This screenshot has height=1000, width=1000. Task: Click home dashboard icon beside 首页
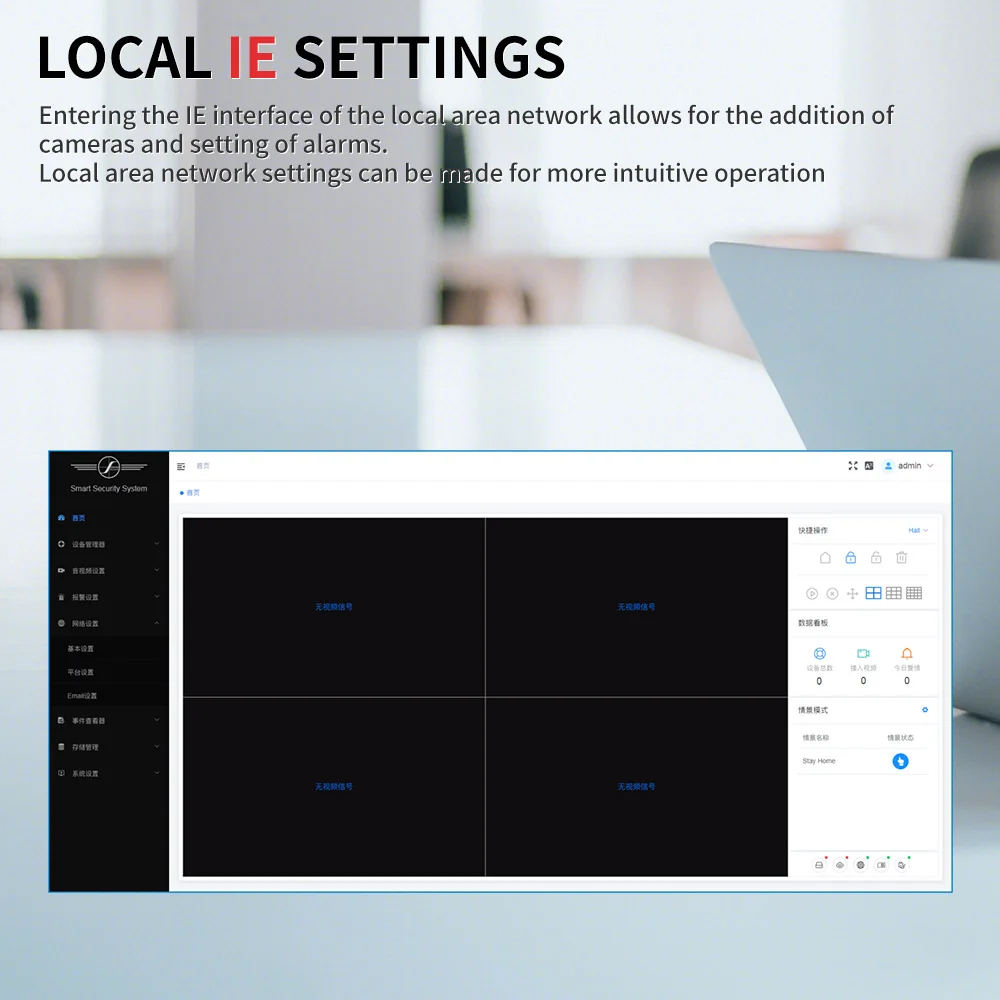tap(61, 518)
